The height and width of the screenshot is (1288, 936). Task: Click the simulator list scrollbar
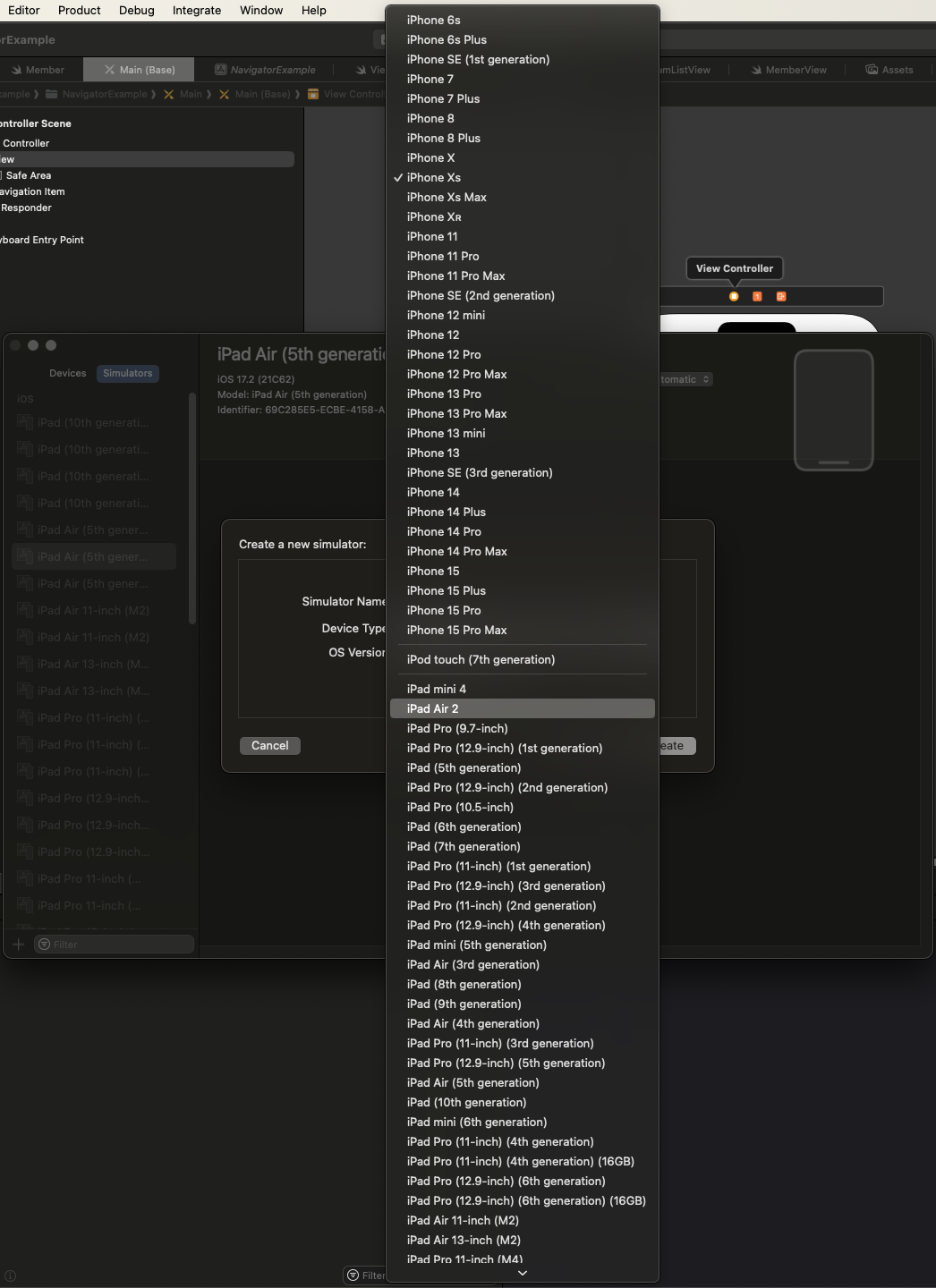pyautogui.click(x=191, y=508)
